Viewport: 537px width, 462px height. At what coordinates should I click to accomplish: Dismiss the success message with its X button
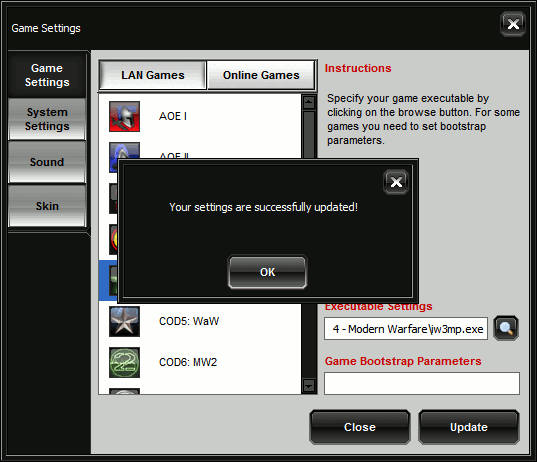(396, 182)
